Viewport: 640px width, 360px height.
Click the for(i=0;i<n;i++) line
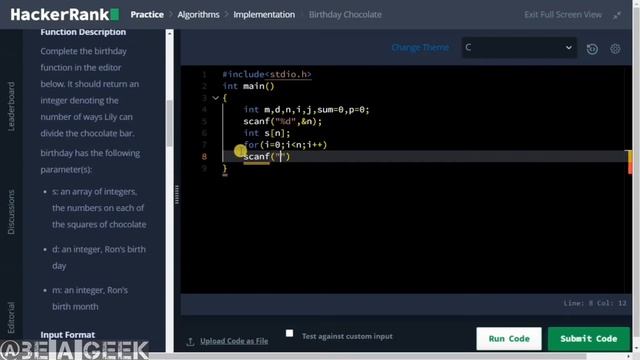click(x=285, y=145)
